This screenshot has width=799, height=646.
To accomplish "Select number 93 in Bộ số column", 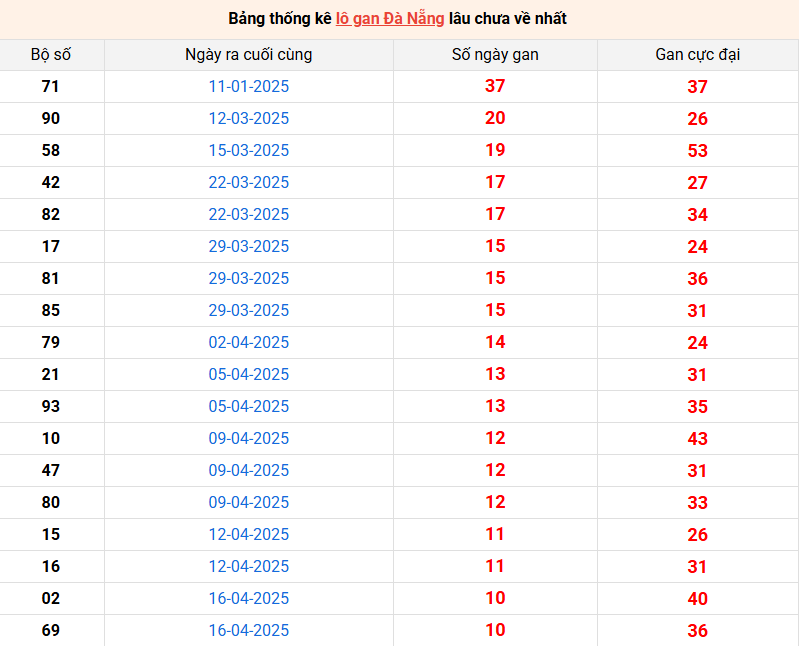I will [x=50, y=407].
